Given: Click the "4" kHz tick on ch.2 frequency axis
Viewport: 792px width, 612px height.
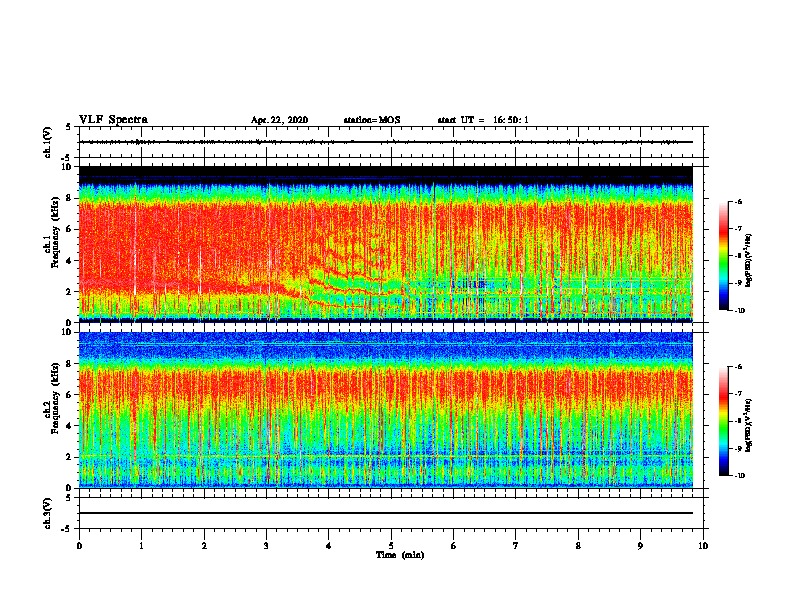Looking at the screenshot, I should pyautogui.click(x=70, y=426).
